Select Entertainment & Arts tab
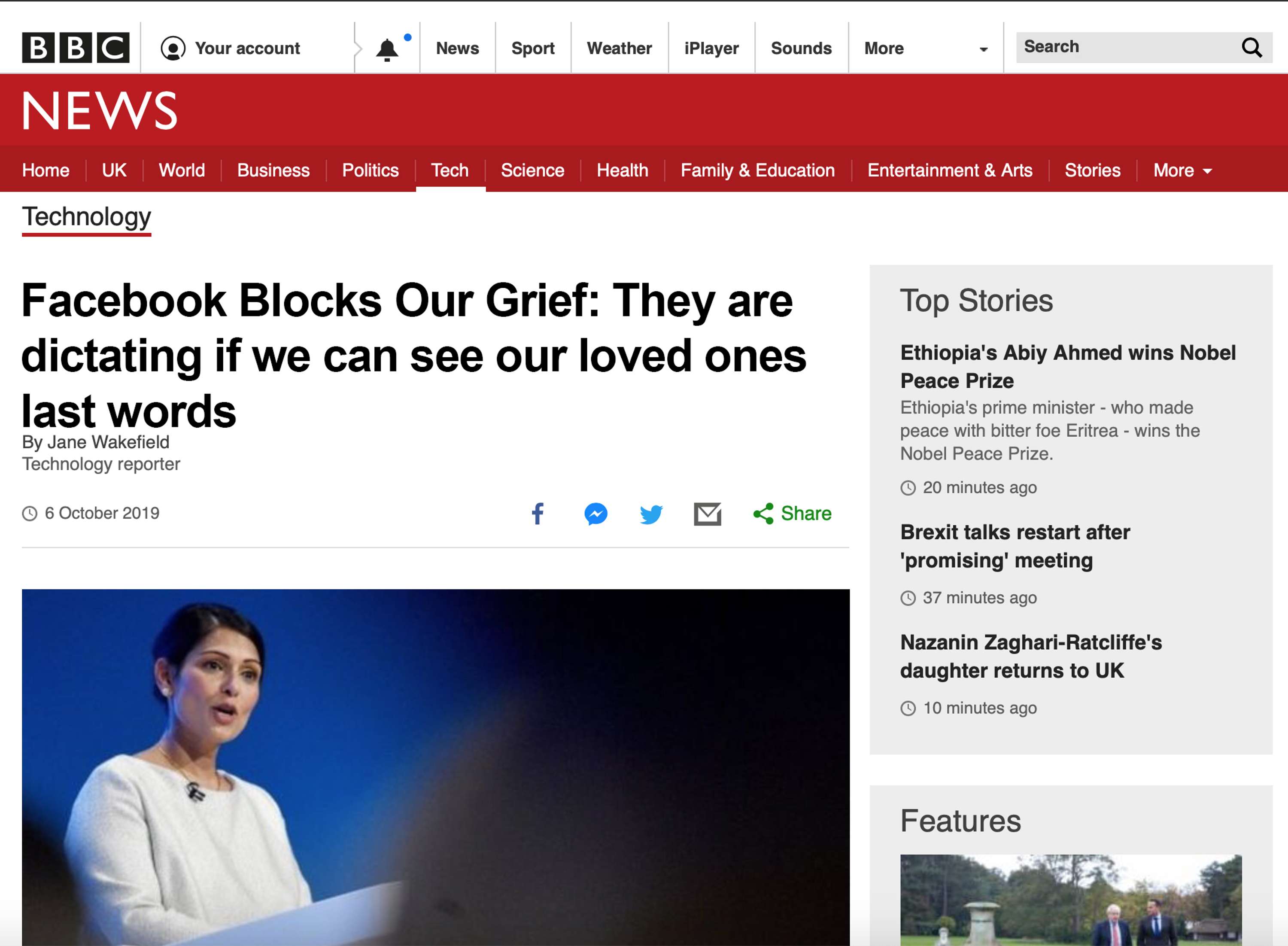1288x946 pixels. pyautogui.click(x=950, y=170)
